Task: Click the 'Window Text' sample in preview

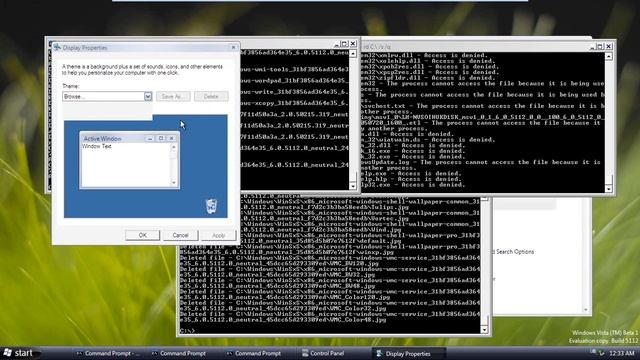Action: point(97,146)
